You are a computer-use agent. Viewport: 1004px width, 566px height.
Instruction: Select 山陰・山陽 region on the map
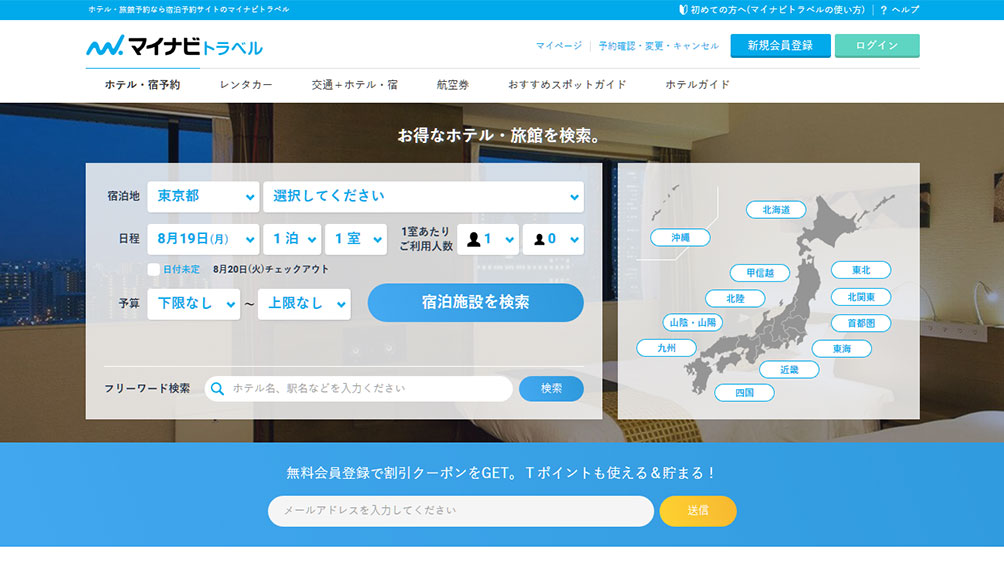click(x=692, y=323)
